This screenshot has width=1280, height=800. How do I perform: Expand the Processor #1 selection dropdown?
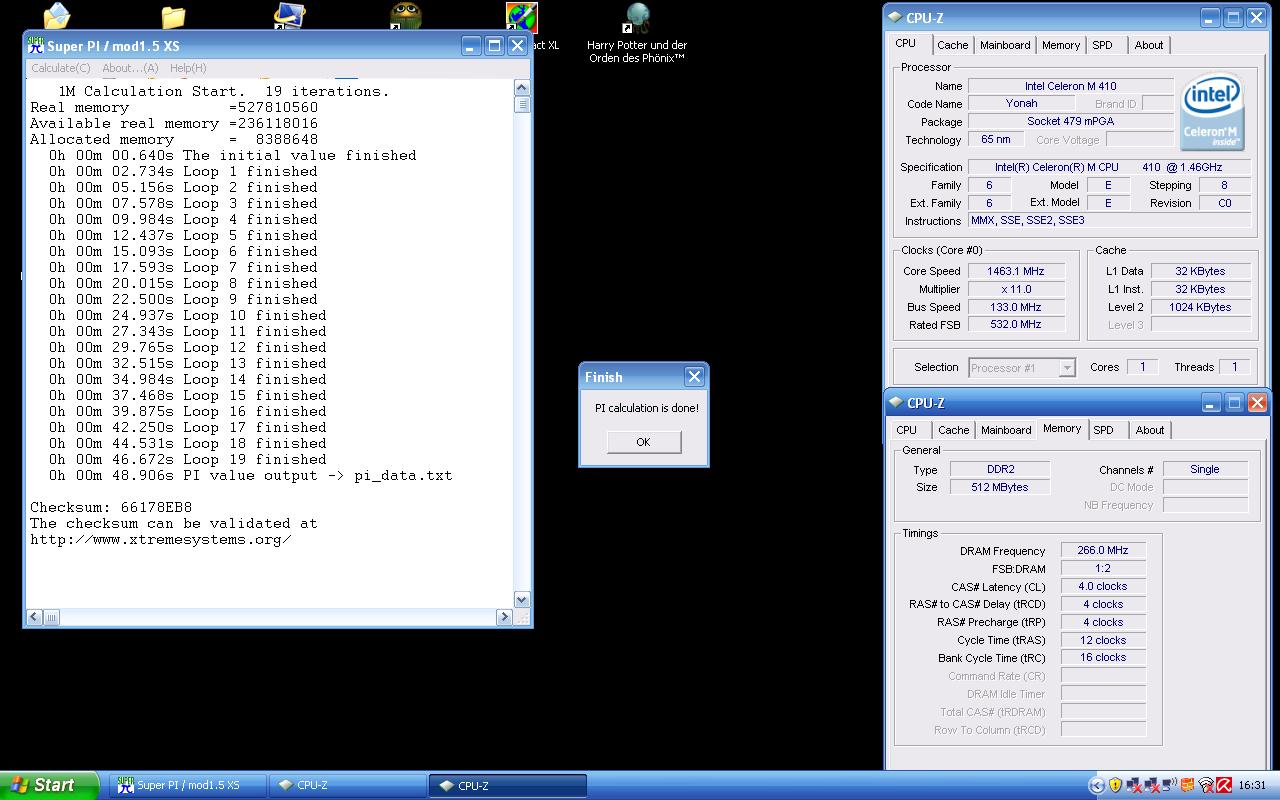pyautogui.click(x=1067, y=368)
